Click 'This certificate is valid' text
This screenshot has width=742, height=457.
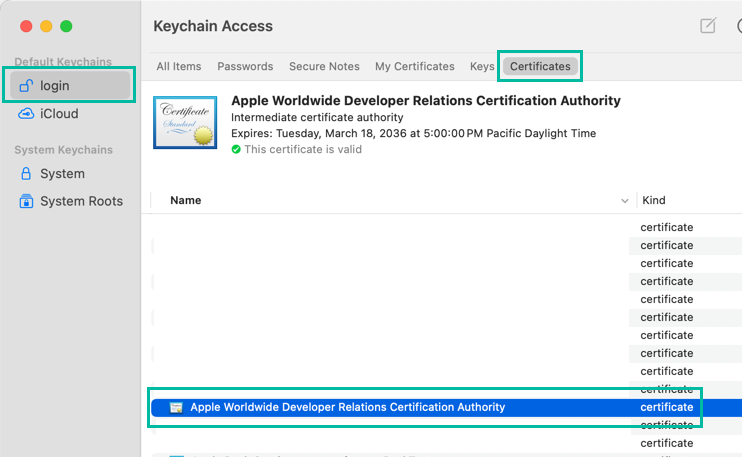coord(303,149)
